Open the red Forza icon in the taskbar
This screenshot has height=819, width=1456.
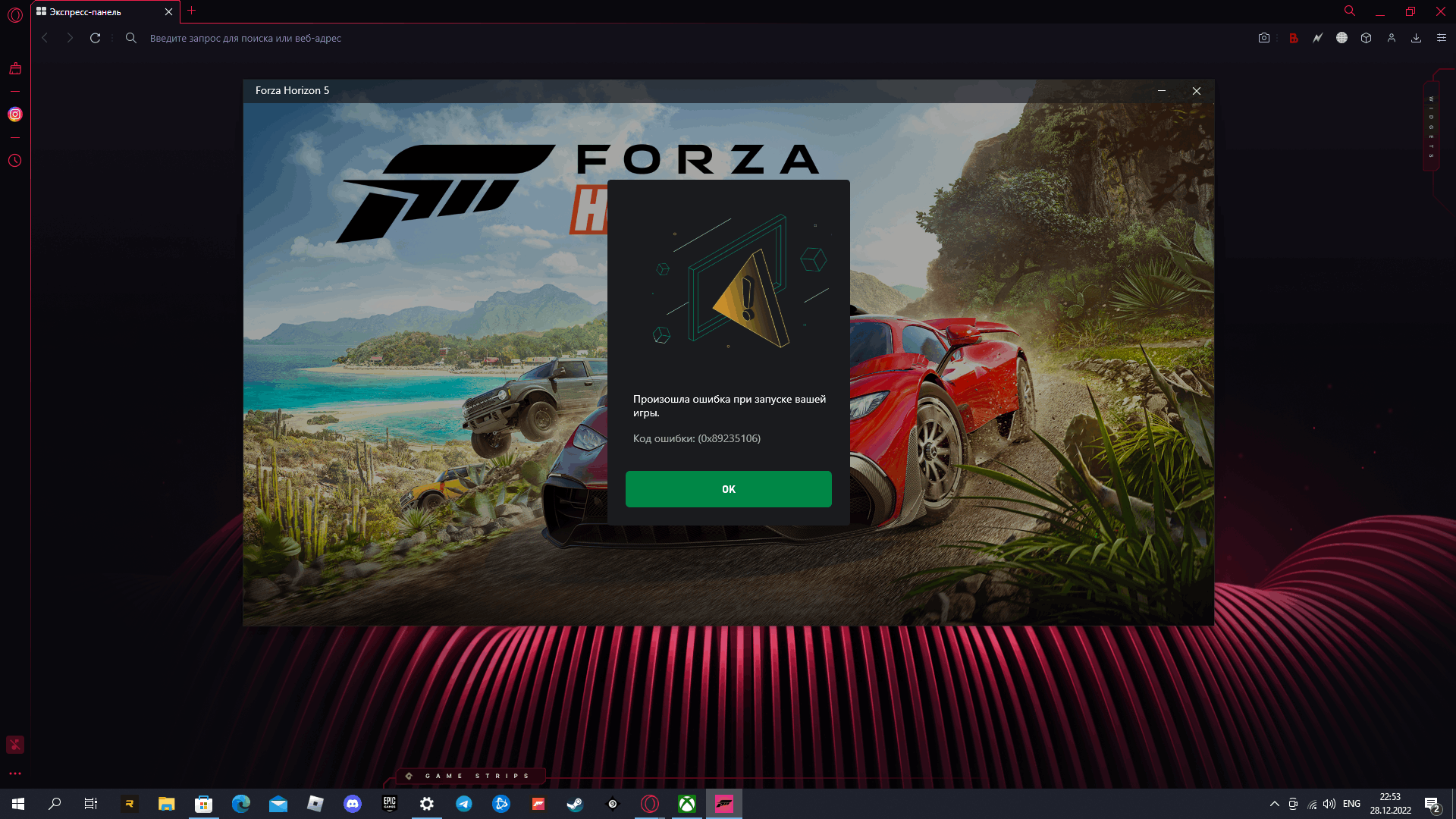[x=538, y=804]
